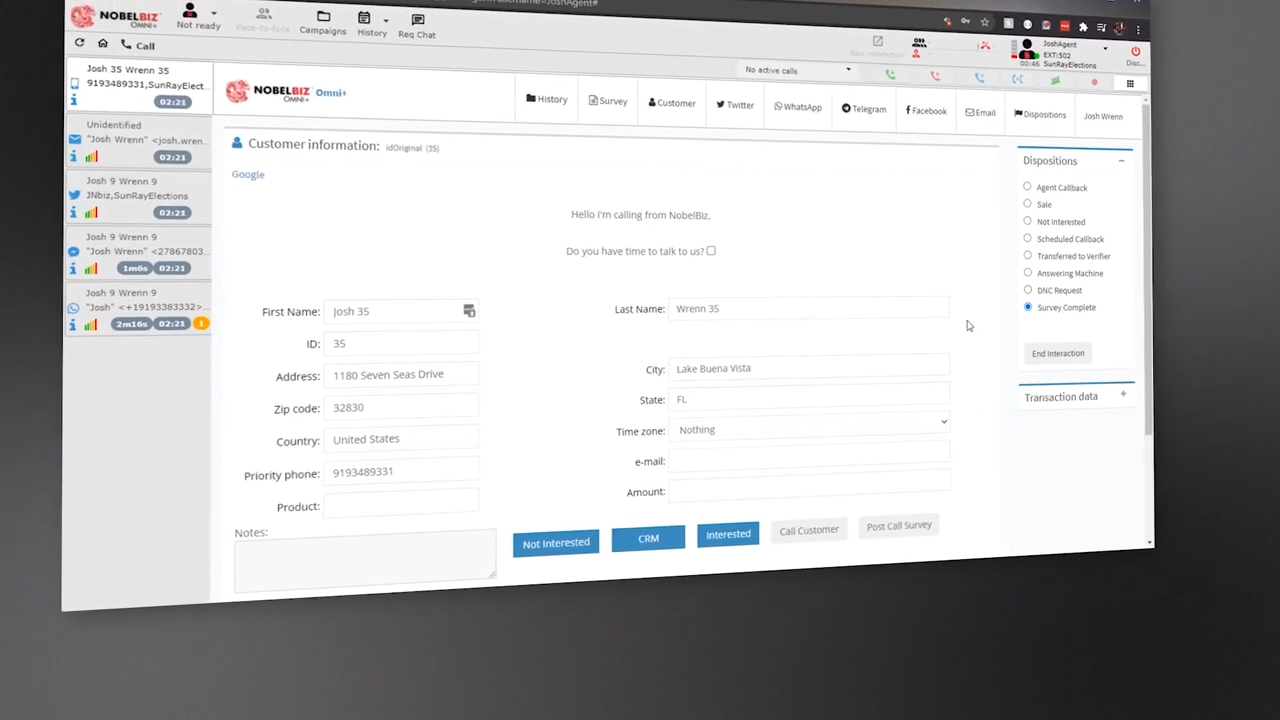Switch to the Survey tab

pos(608,101)
